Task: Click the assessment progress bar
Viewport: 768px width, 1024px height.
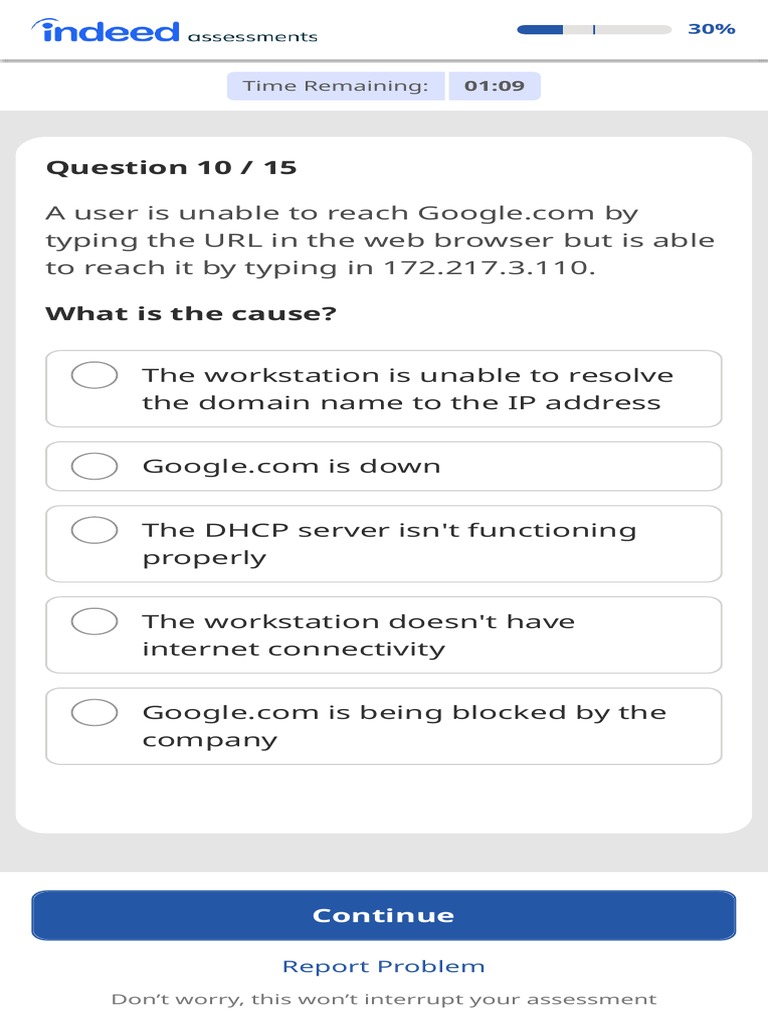Action: [594, 29]
